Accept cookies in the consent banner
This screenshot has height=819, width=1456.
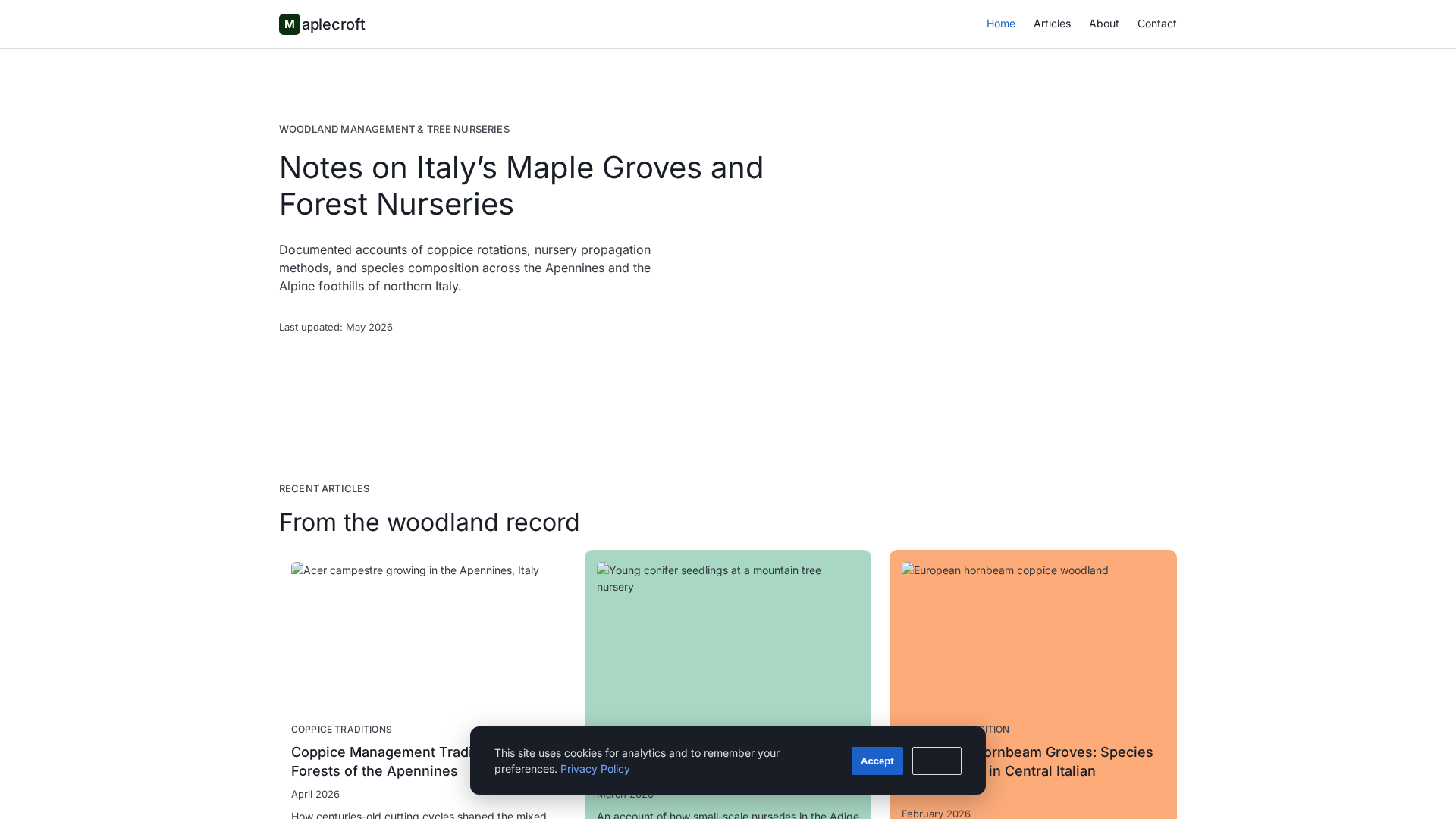click(x=877, y=761)
